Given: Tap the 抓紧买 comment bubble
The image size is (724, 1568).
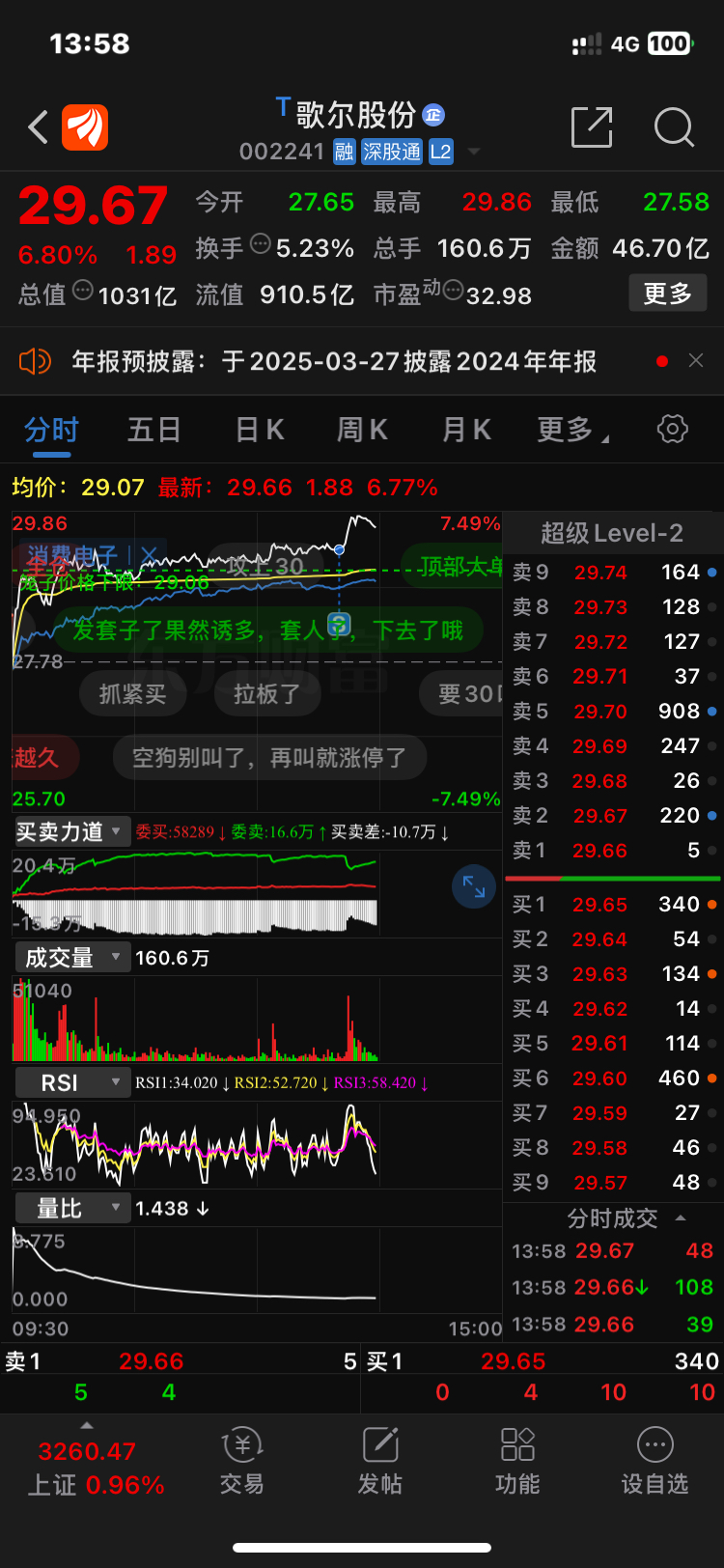Looking at the screenshot, I should [133, 693].
